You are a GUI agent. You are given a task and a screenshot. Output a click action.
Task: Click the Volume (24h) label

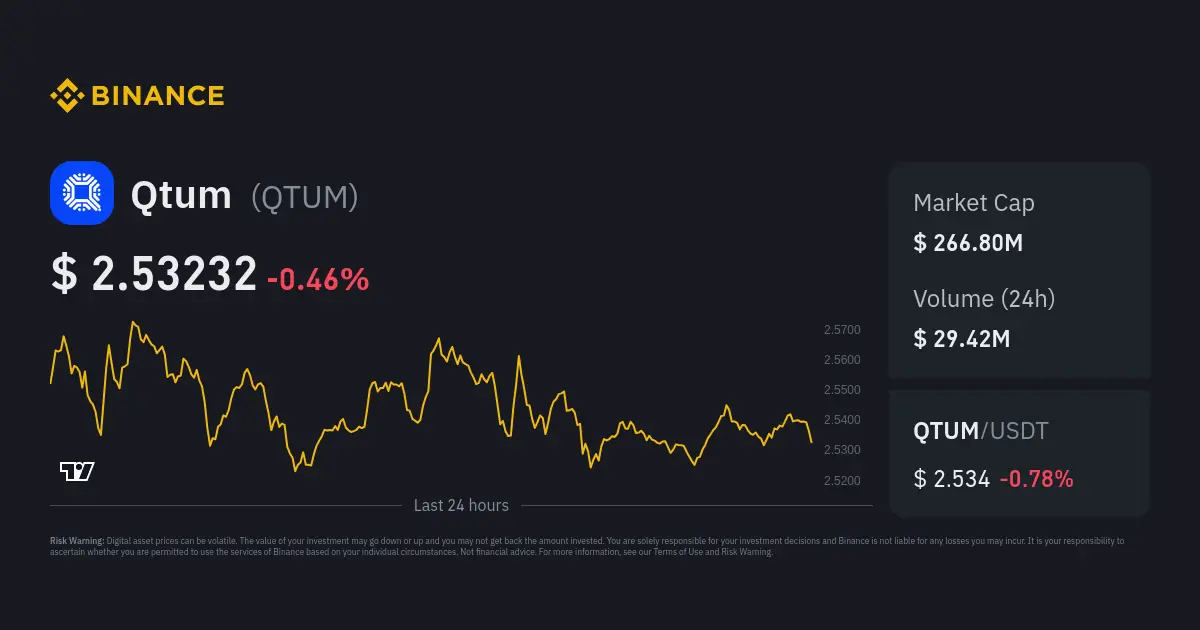(x=984, y=299)
